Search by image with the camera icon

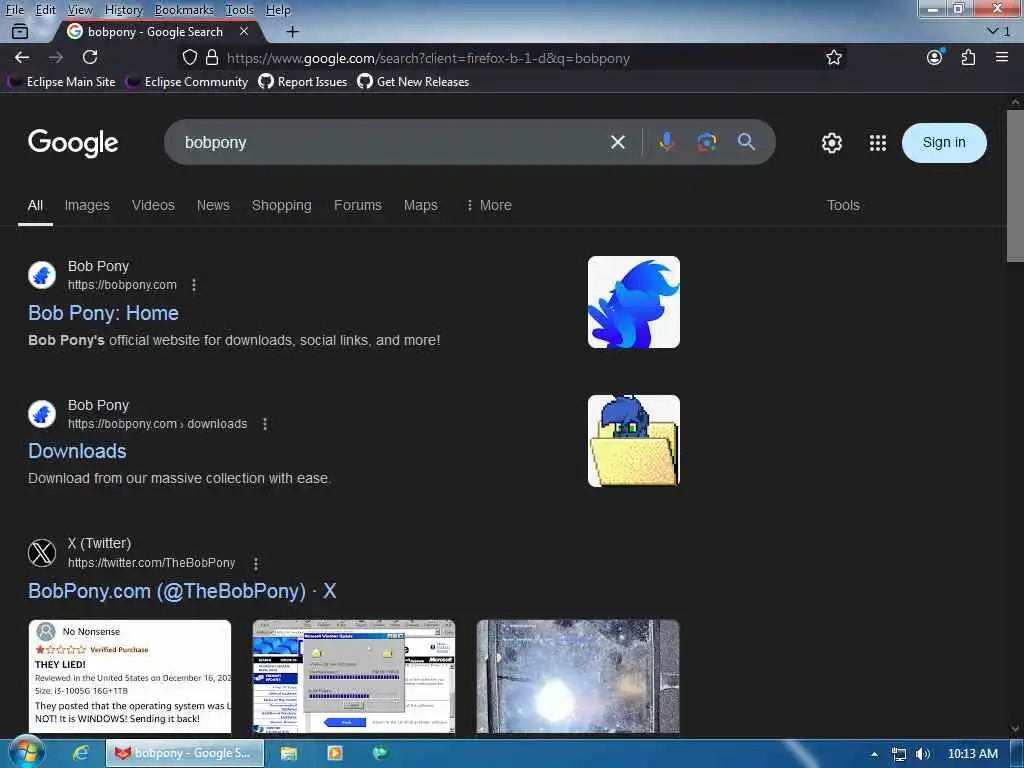pos(707,142)
